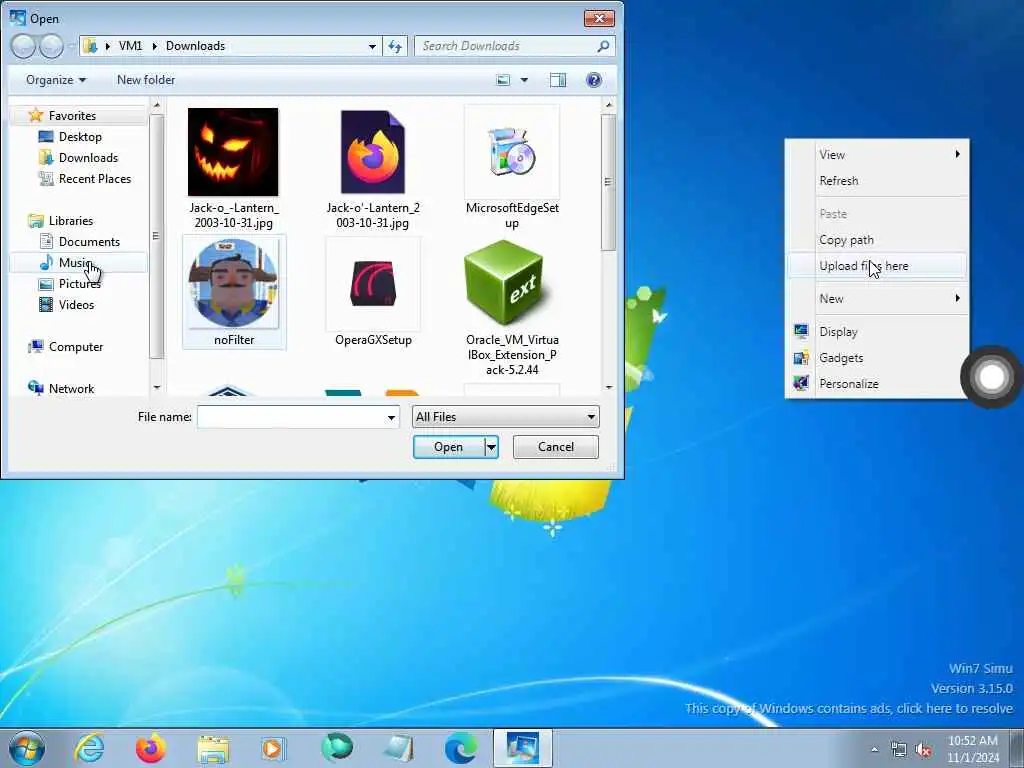Open New submenu in context menu
Viewport: 1024px width, 768px height.
pos(876,298)
